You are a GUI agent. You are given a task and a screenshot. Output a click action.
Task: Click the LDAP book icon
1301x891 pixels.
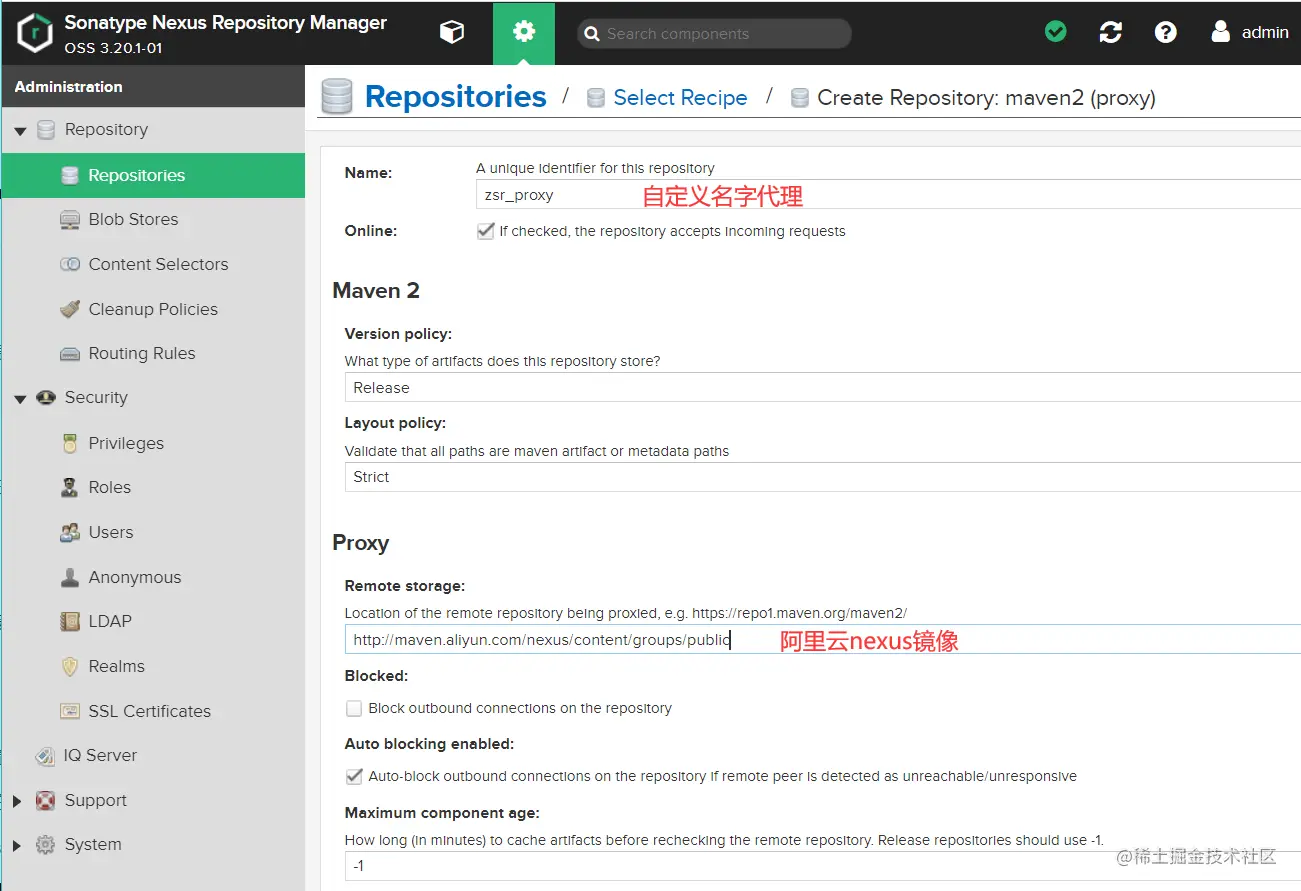coord(70,622)
